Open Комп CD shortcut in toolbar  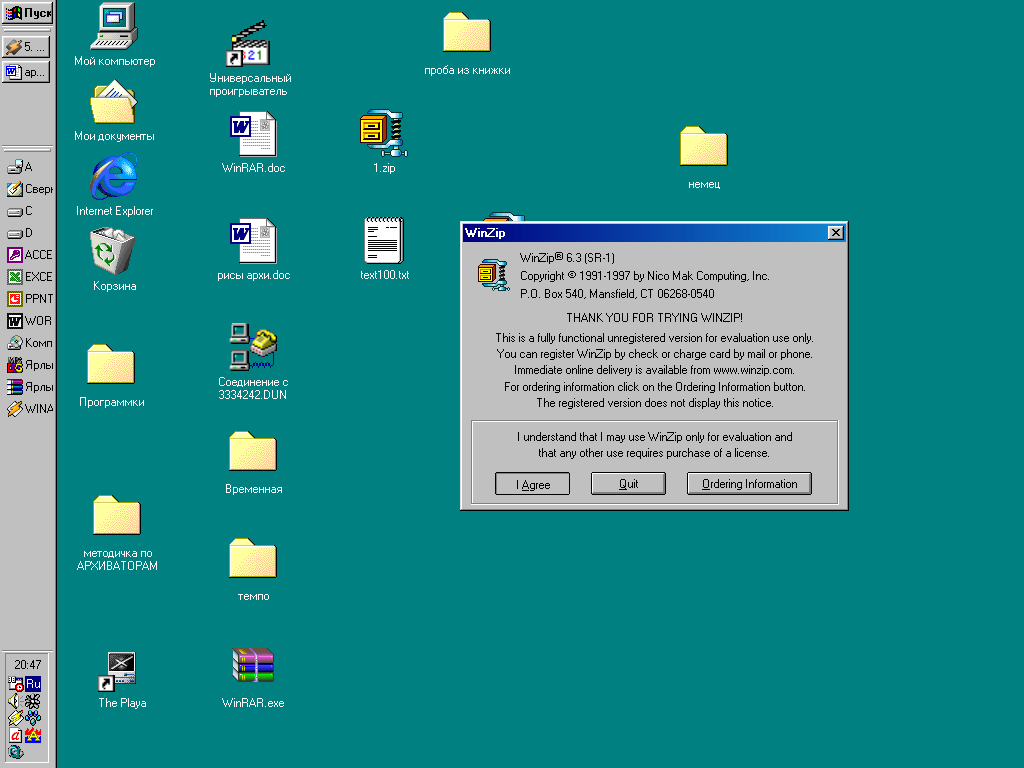29,343
